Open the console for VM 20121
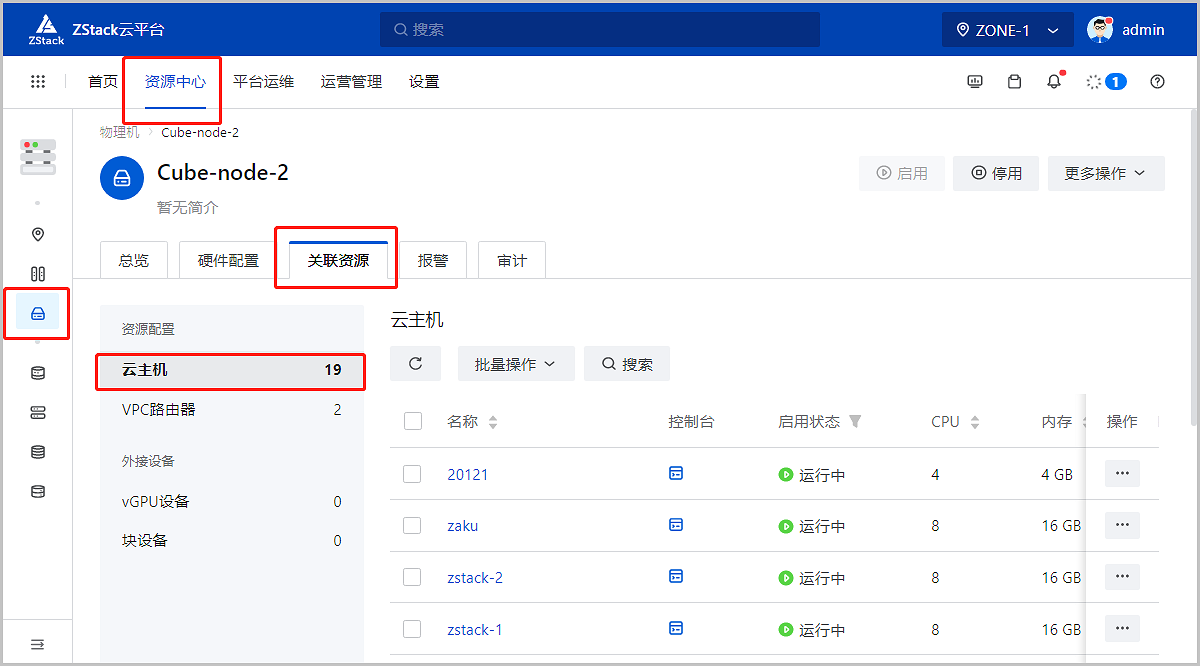Viewport: 1200px width, 666px height. click(676, 474)
